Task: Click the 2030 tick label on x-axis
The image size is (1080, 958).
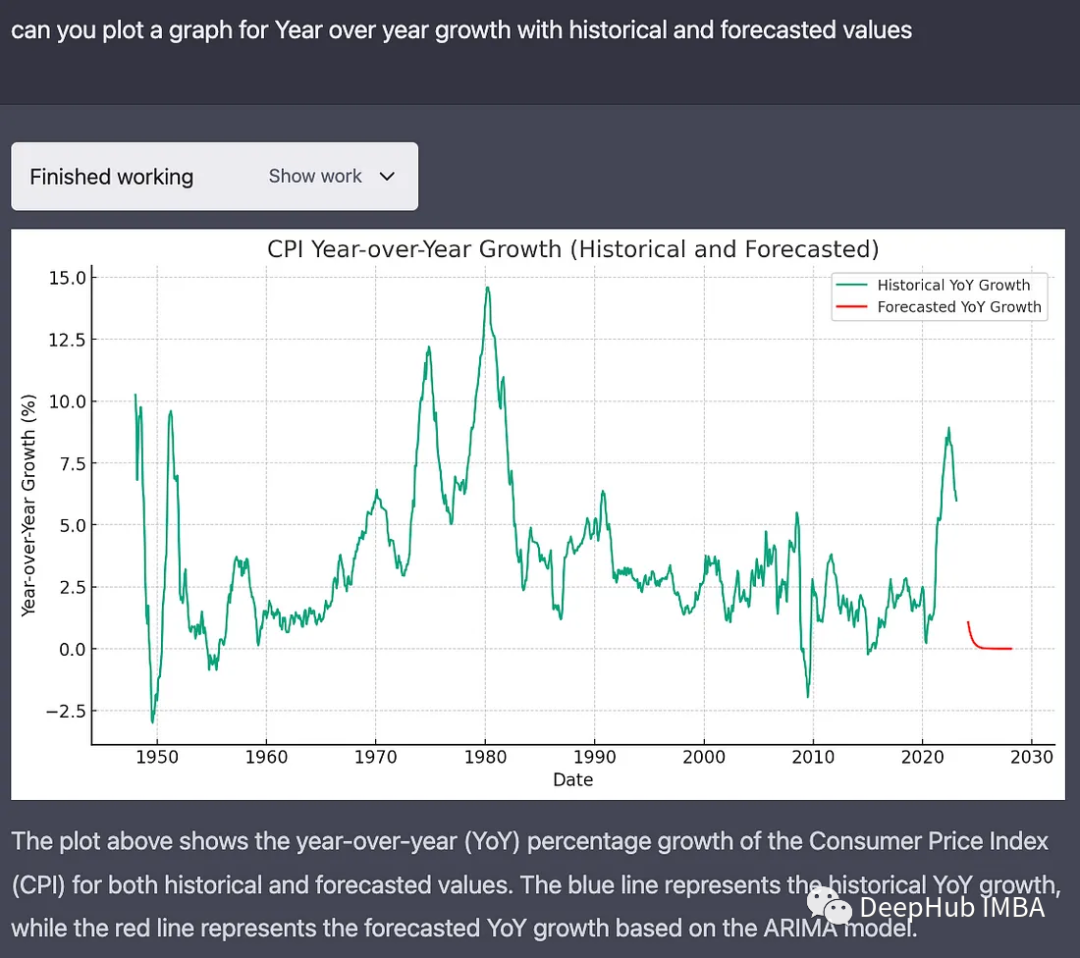Action: pyautogui.click(x=1032, y=757)
